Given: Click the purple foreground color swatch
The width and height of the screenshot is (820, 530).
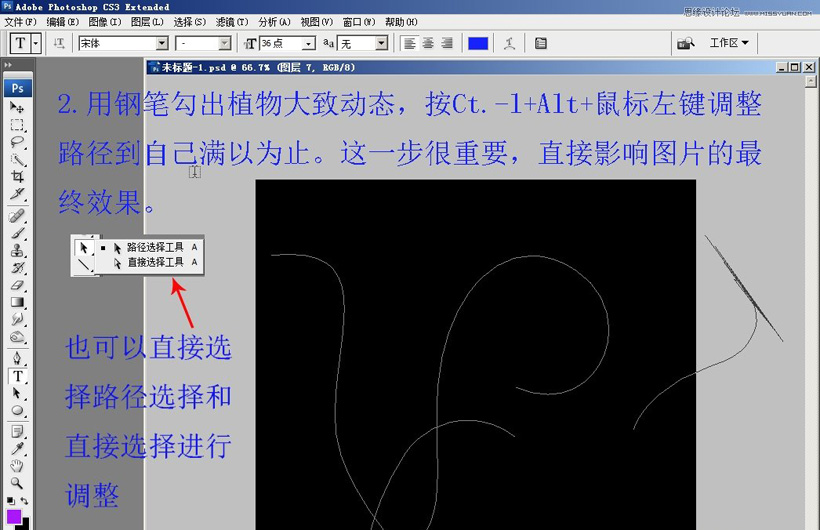Looking at the screenshot, I should pos(14,516).
